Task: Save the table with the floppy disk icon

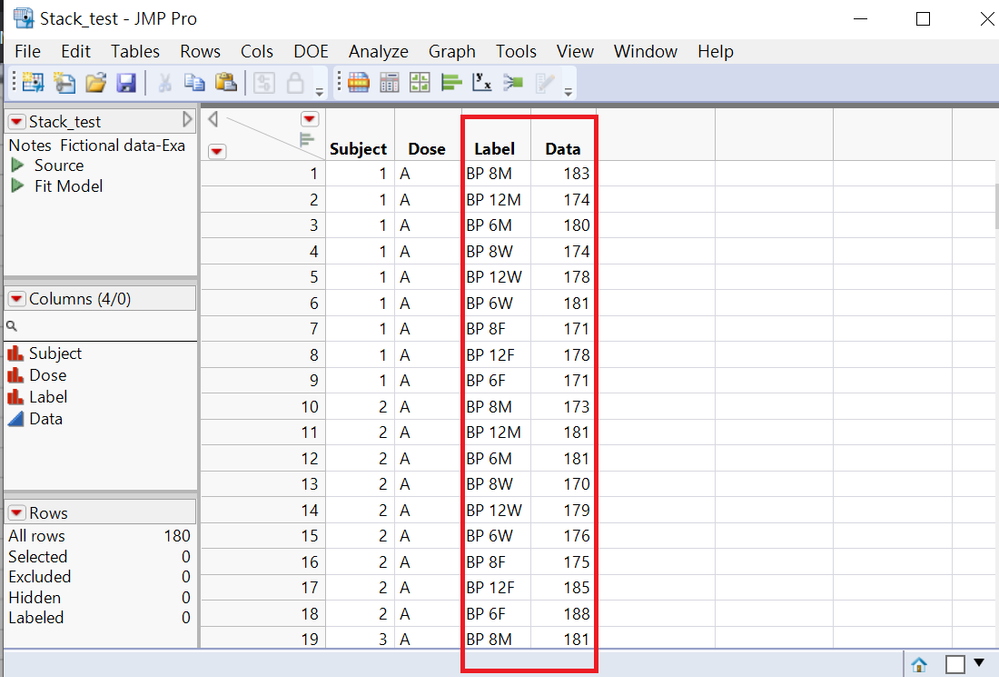Action: (126, 82)
